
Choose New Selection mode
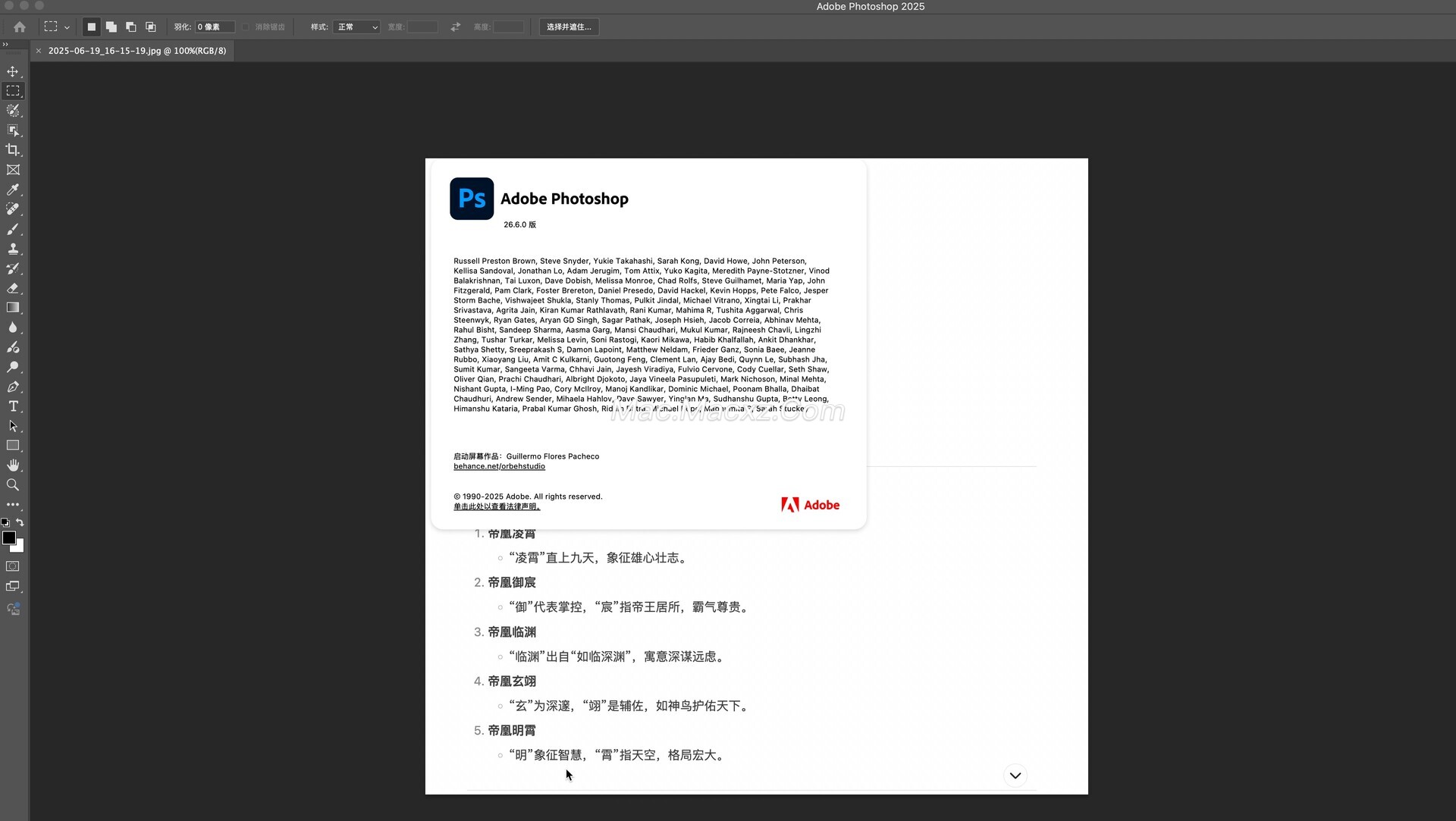pyautogui.click(x=91, y=27)
